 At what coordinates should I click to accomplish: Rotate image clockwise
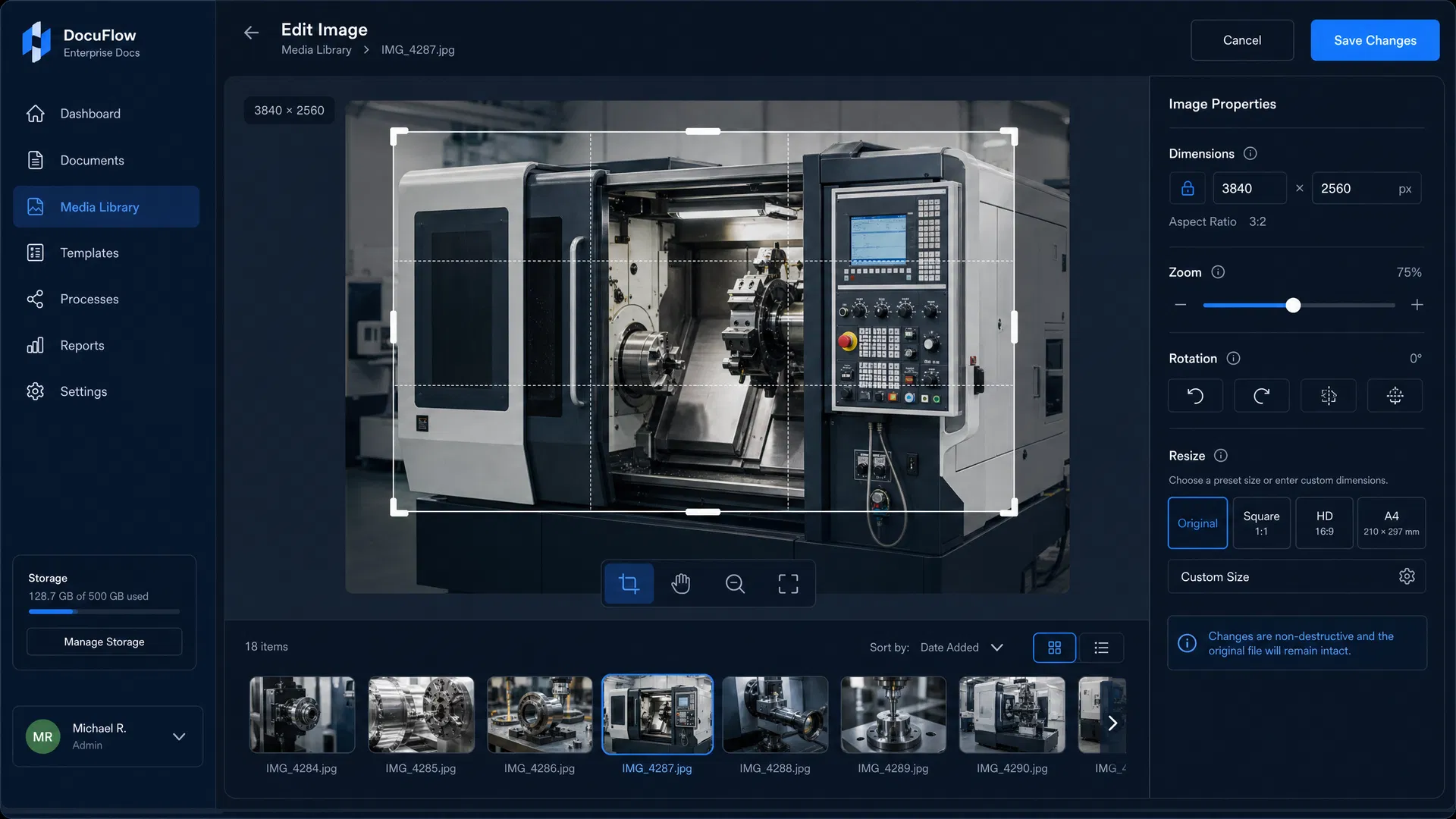point(1262,396)
